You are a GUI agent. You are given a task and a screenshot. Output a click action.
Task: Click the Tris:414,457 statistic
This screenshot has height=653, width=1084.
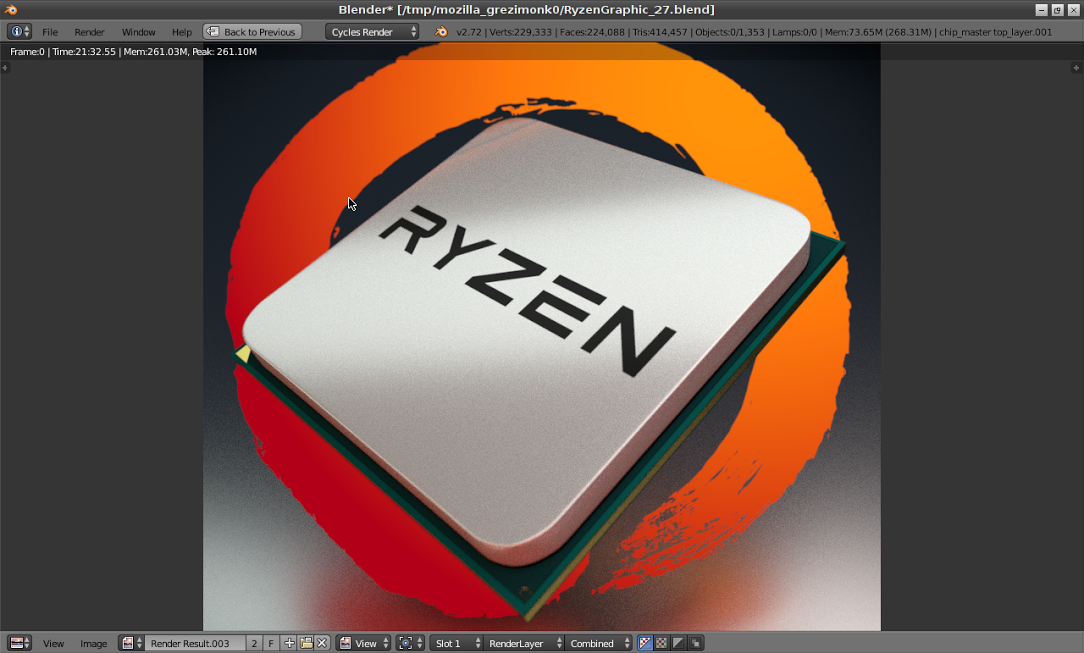pyautogui.click(x=660, y=32)
